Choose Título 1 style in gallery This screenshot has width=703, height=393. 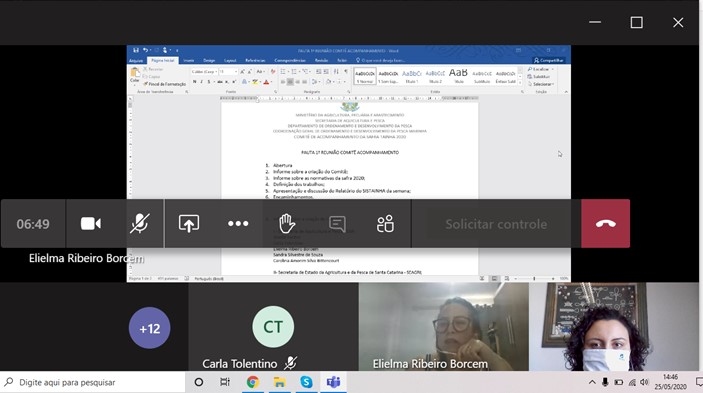(412, 76)
